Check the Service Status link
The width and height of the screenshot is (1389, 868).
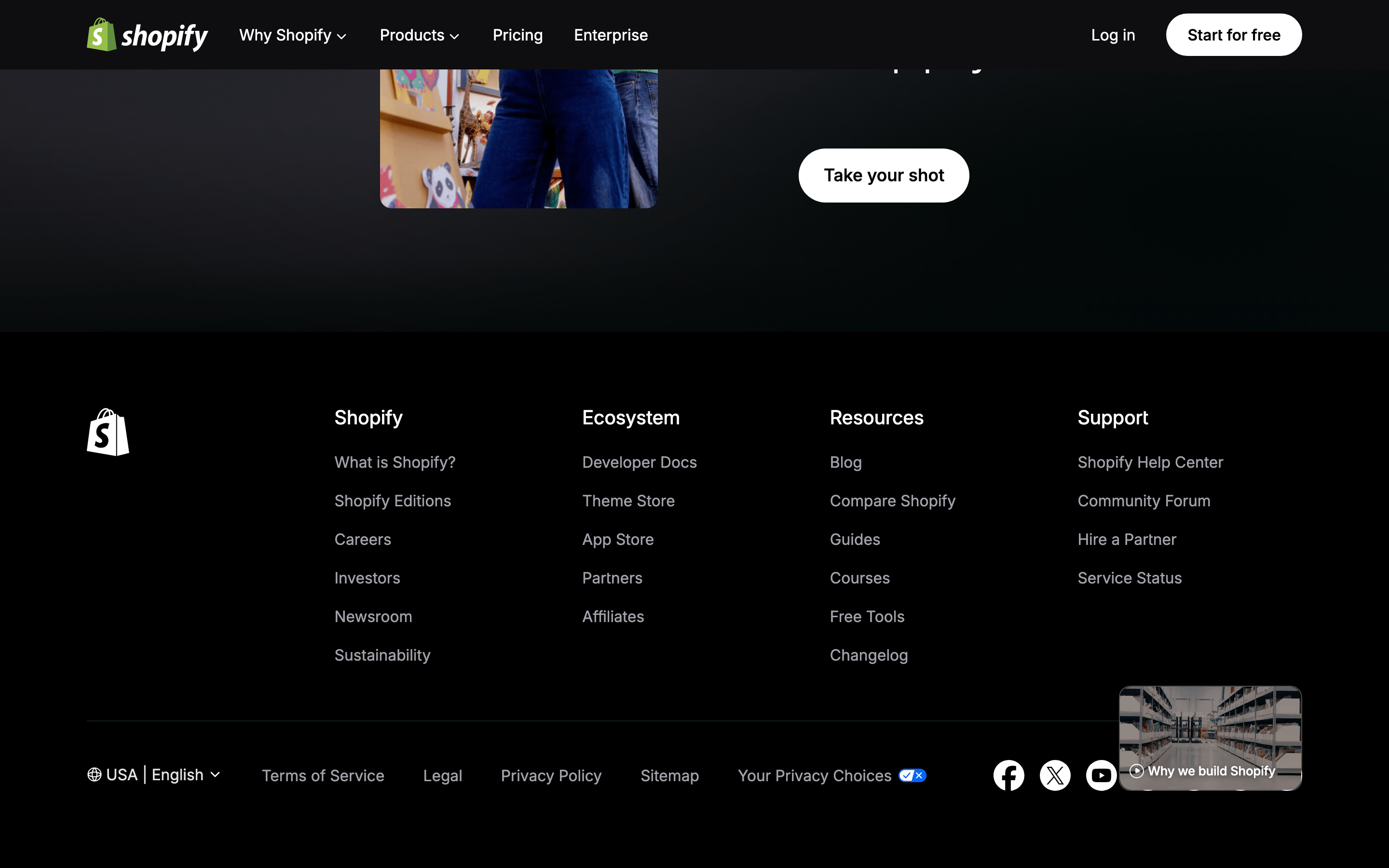[1130, 578]
